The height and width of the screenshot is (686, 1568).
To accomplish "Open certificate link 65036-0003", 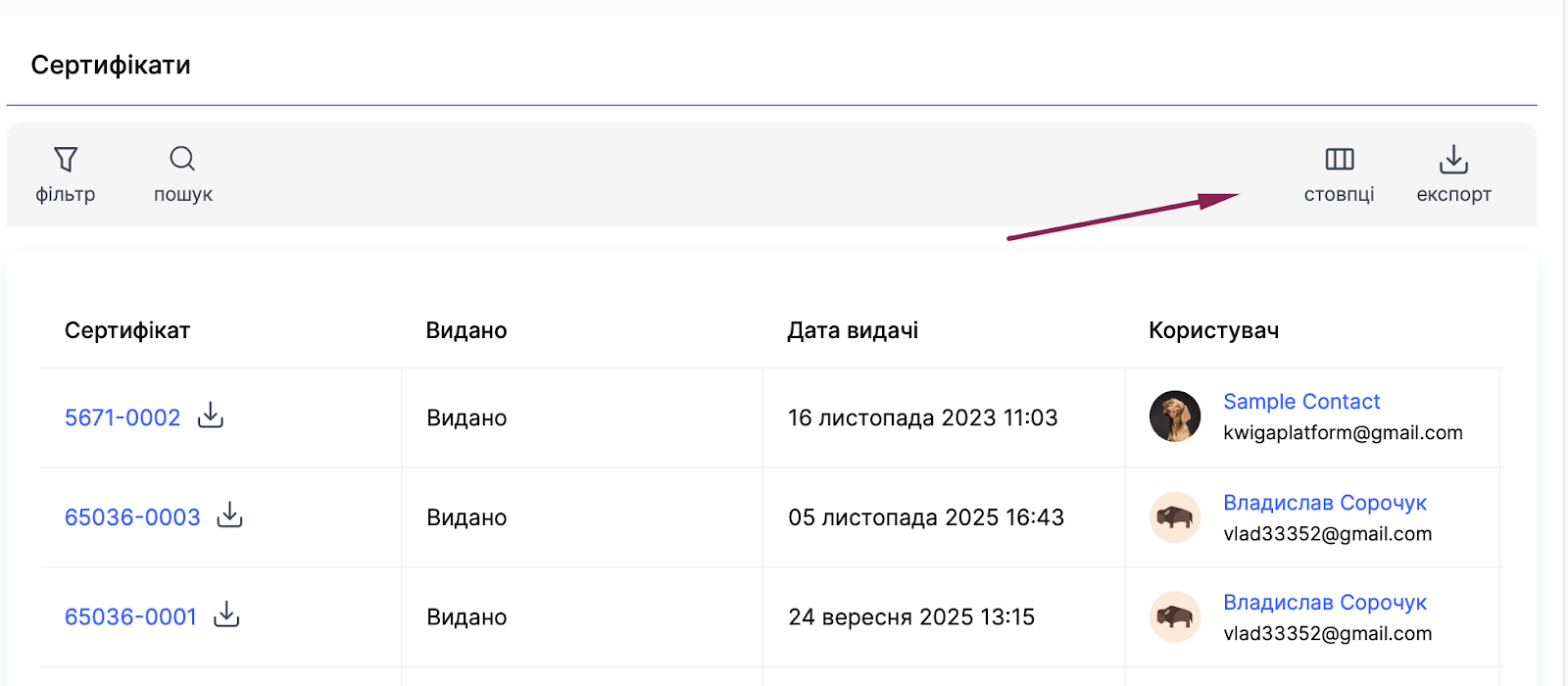I will pyautogui.click(x=132, y=517).
